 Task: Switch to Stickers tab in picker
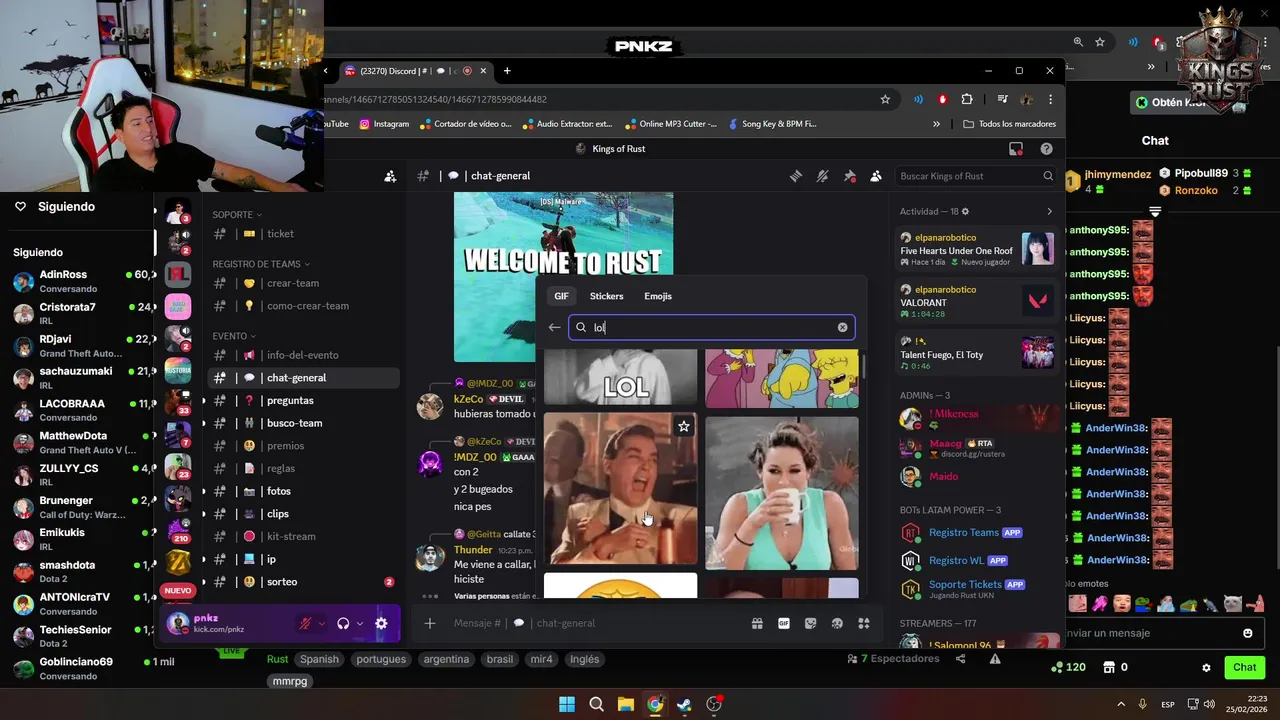tap(606, 296)
